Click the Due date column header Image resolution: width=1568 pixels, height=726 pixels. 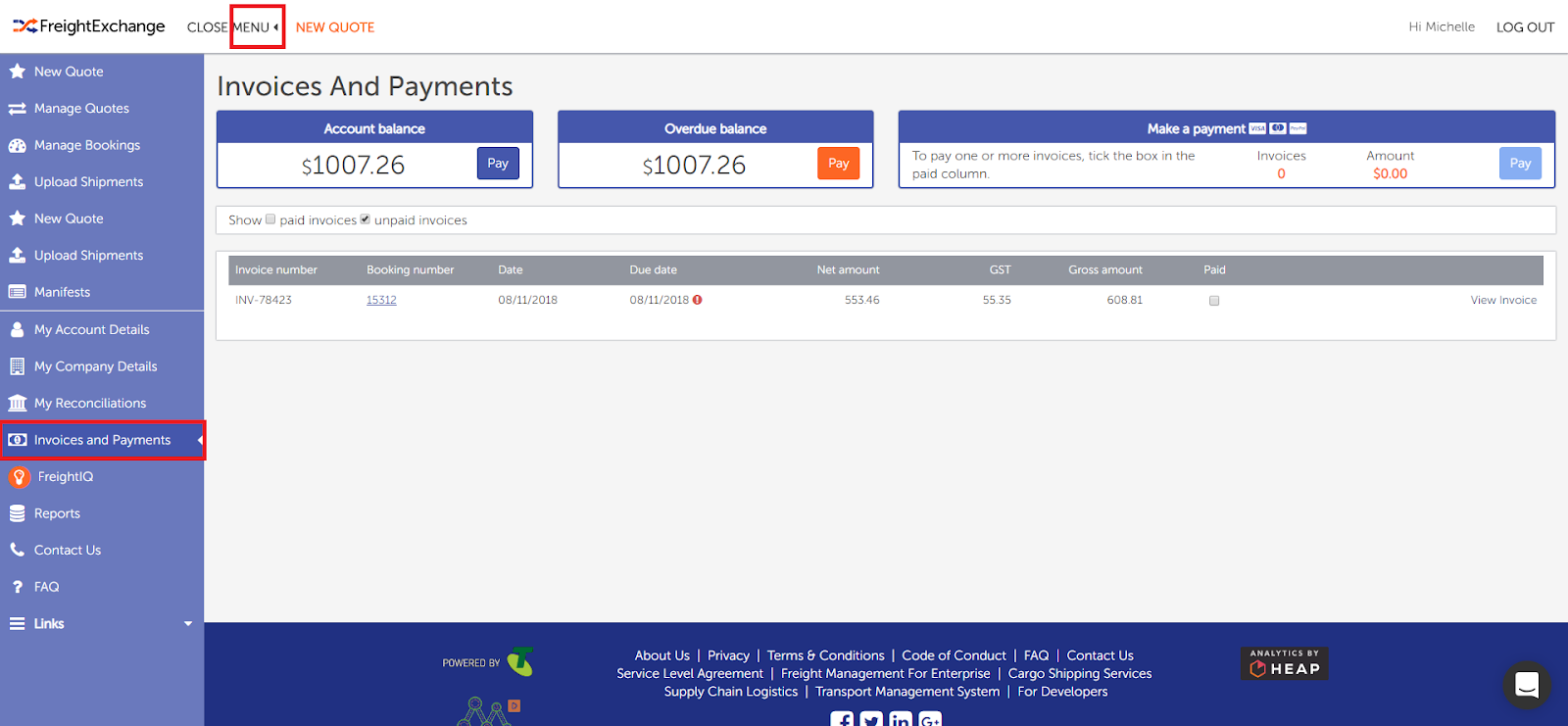click(653, 269)
